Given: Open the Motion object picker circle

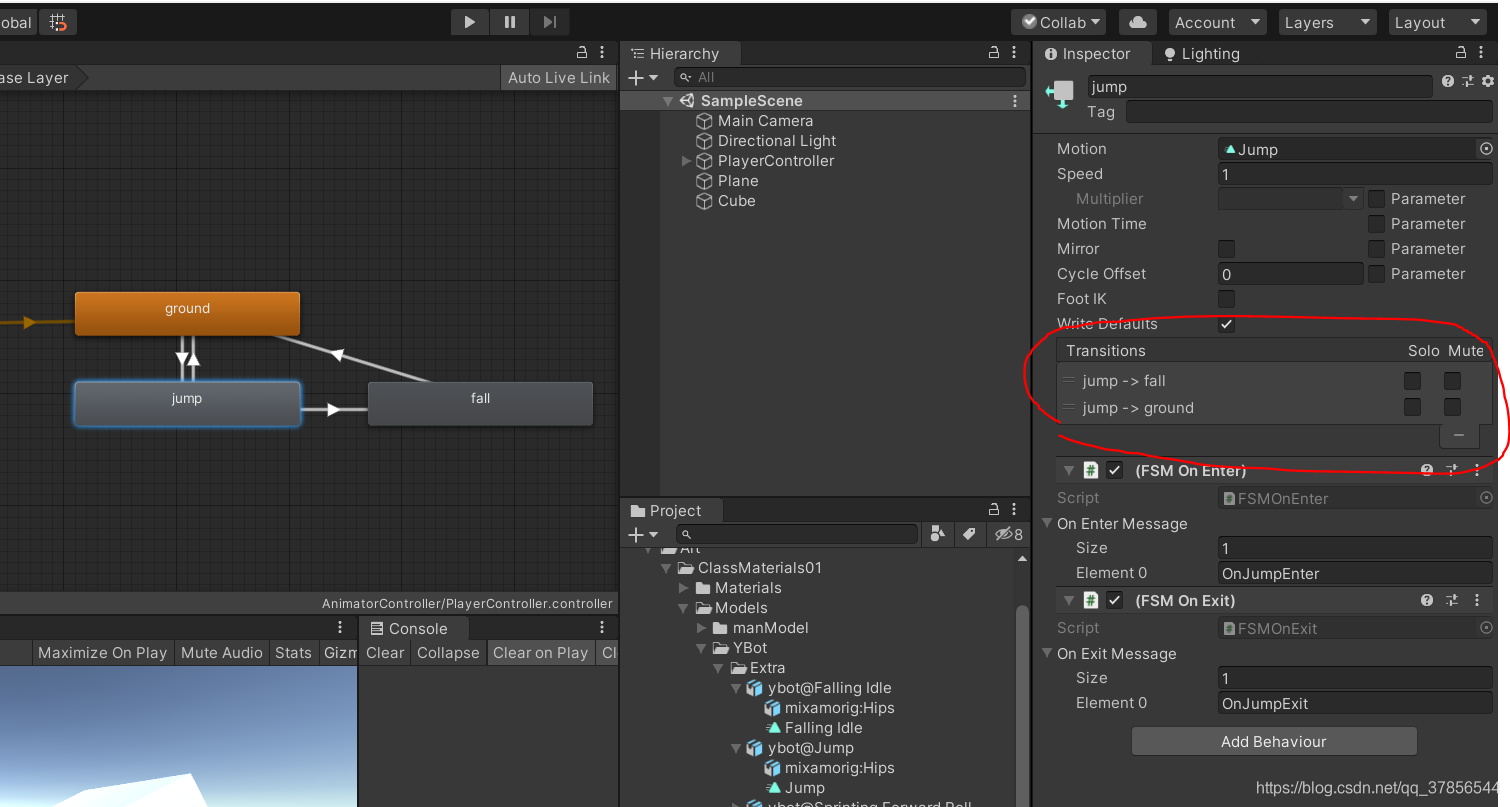Looking at the screenshot, I should point(1485,149).
